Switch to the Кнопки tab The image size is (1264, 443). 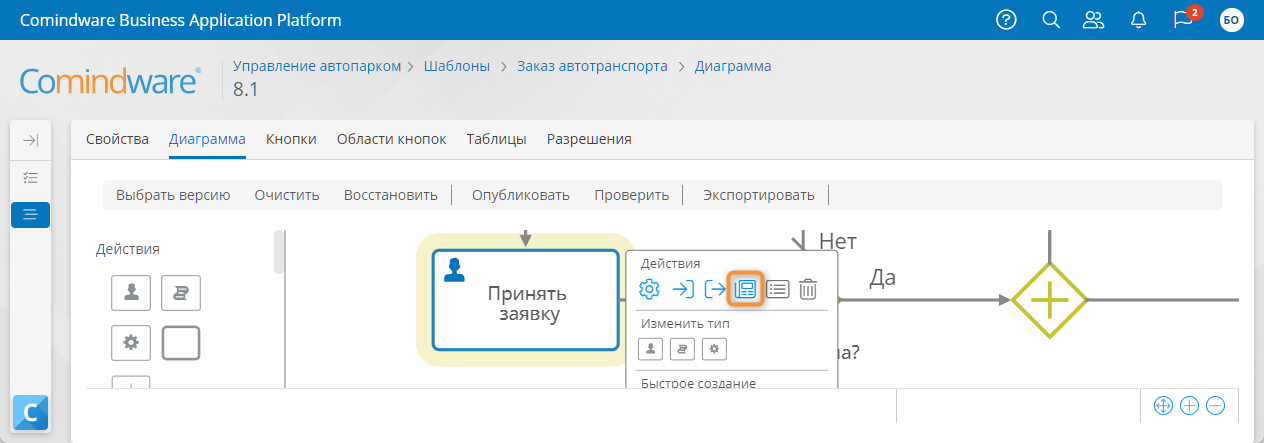pyautogui.click(x=291, y=139)
